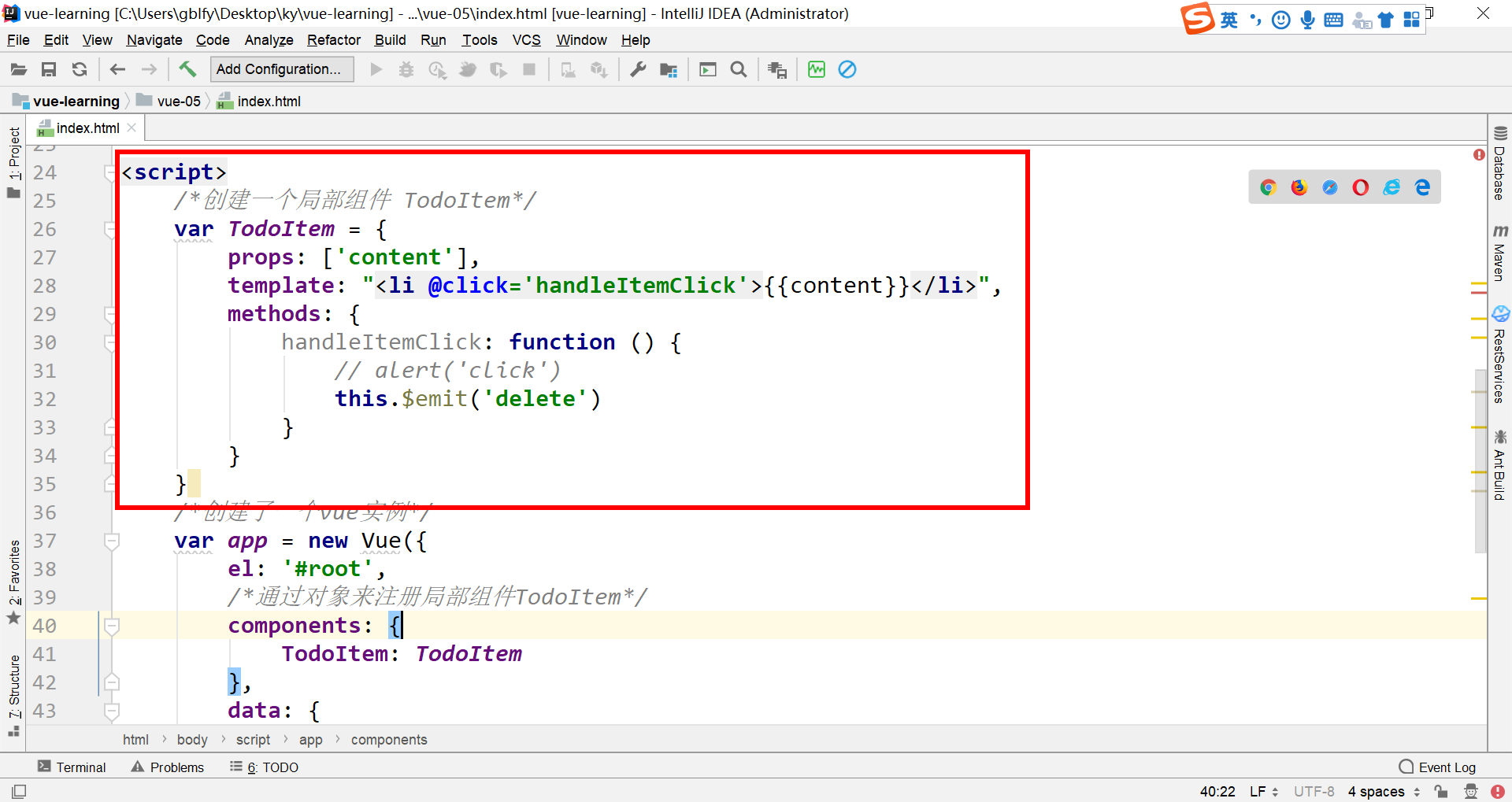Open the 4 spaces indent dropdown

tap(1384, 792)
